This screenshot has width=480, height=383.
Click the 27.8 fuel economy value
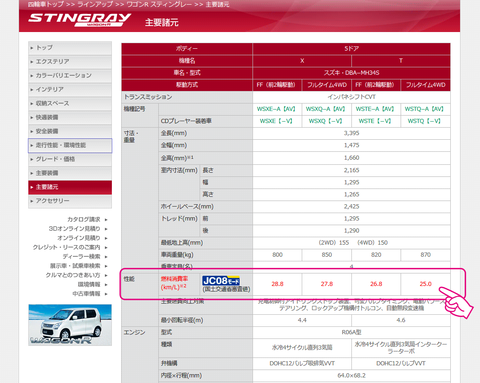coord(327,284)
